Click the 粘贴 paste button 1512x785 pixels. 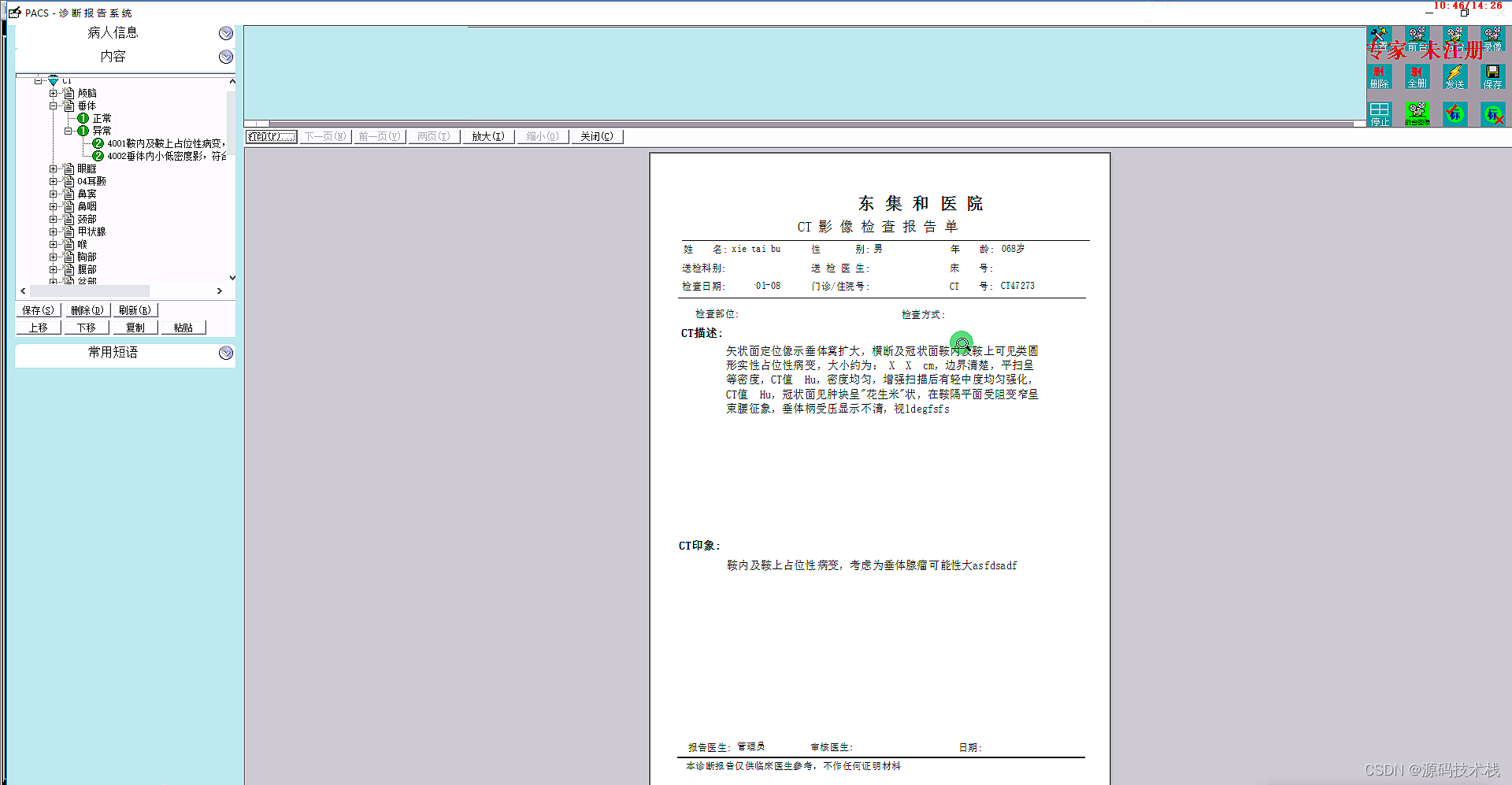tap(183, 328)
